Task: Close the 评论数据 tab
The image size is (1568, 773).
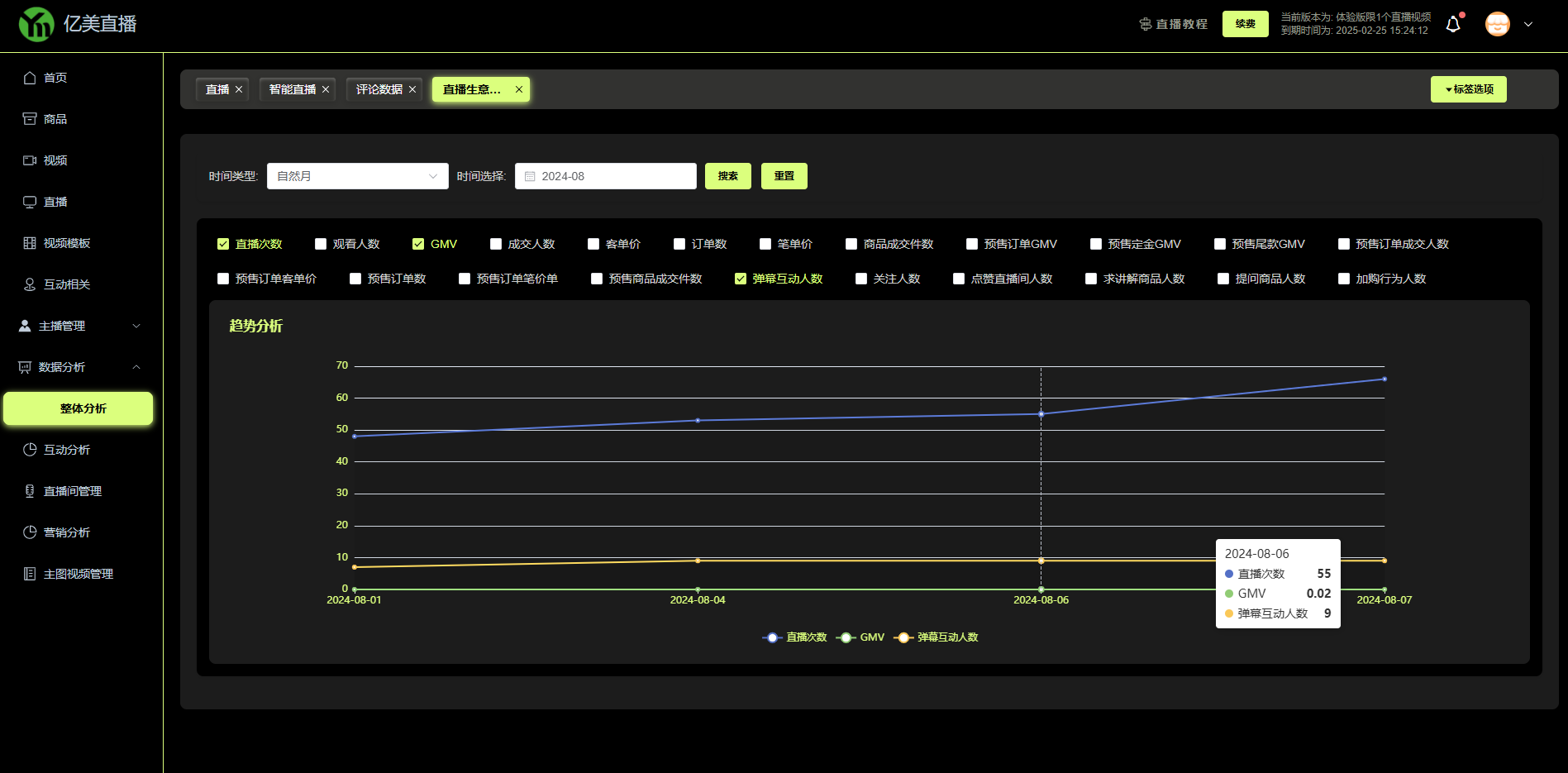Action: [412, 89]
